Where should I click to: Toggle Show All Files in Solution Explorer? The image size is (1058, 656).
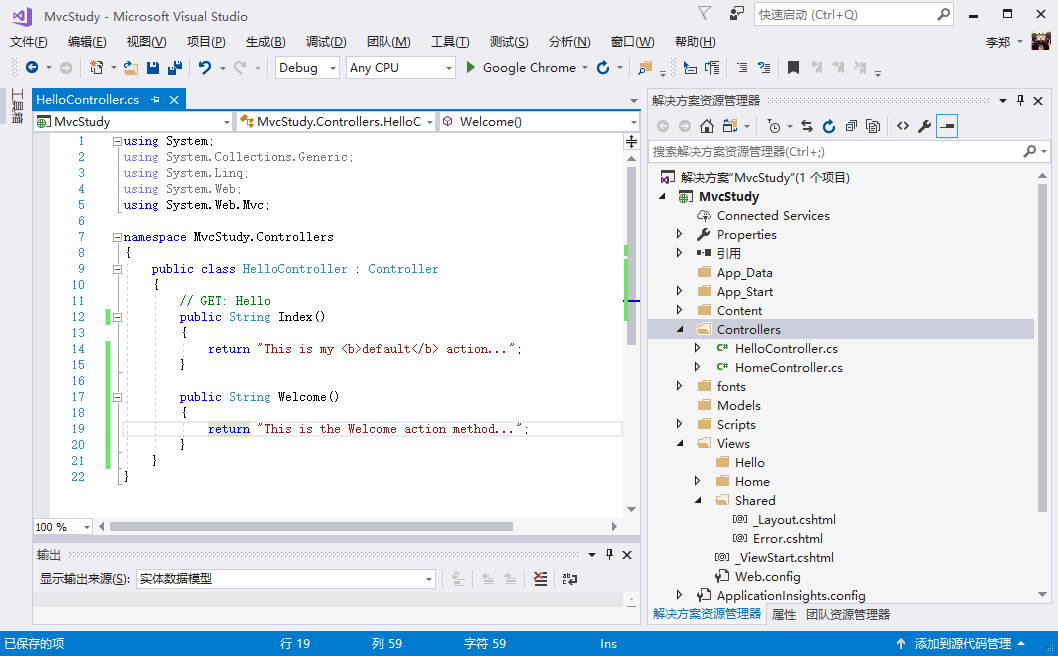pos(873,126)
